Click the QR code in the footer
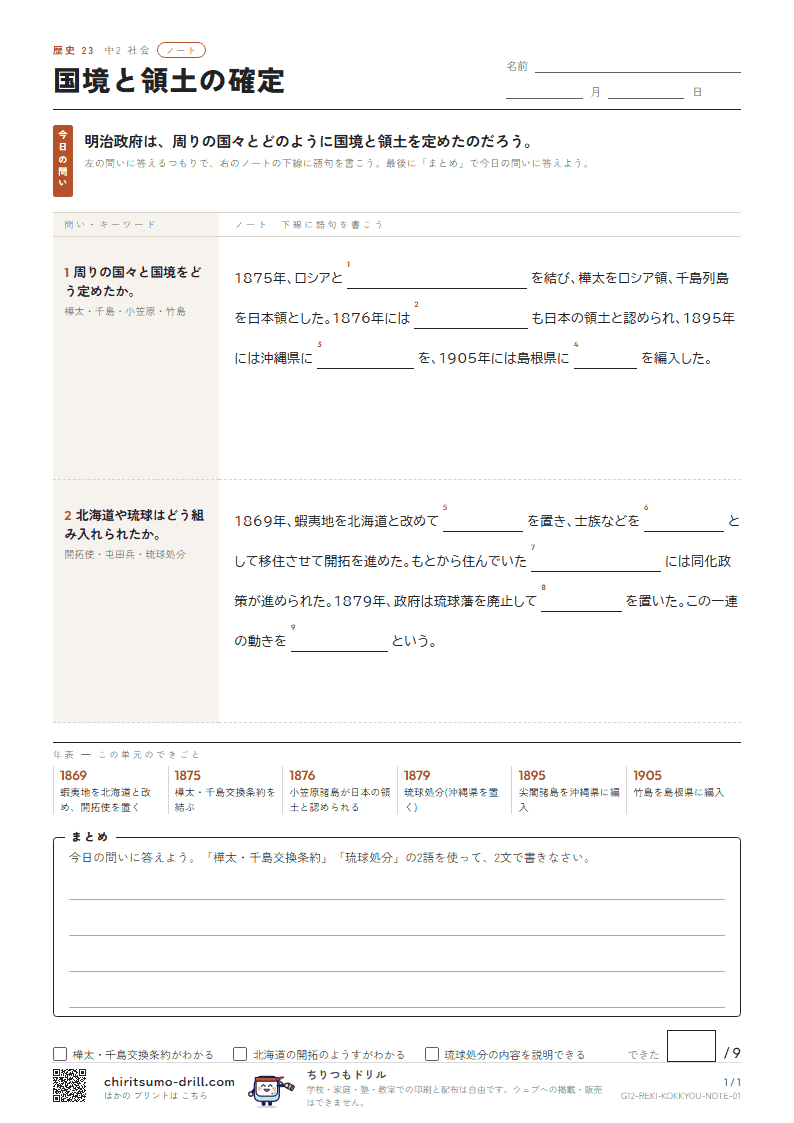The image size is (794, 1123). click(69, 1086)
